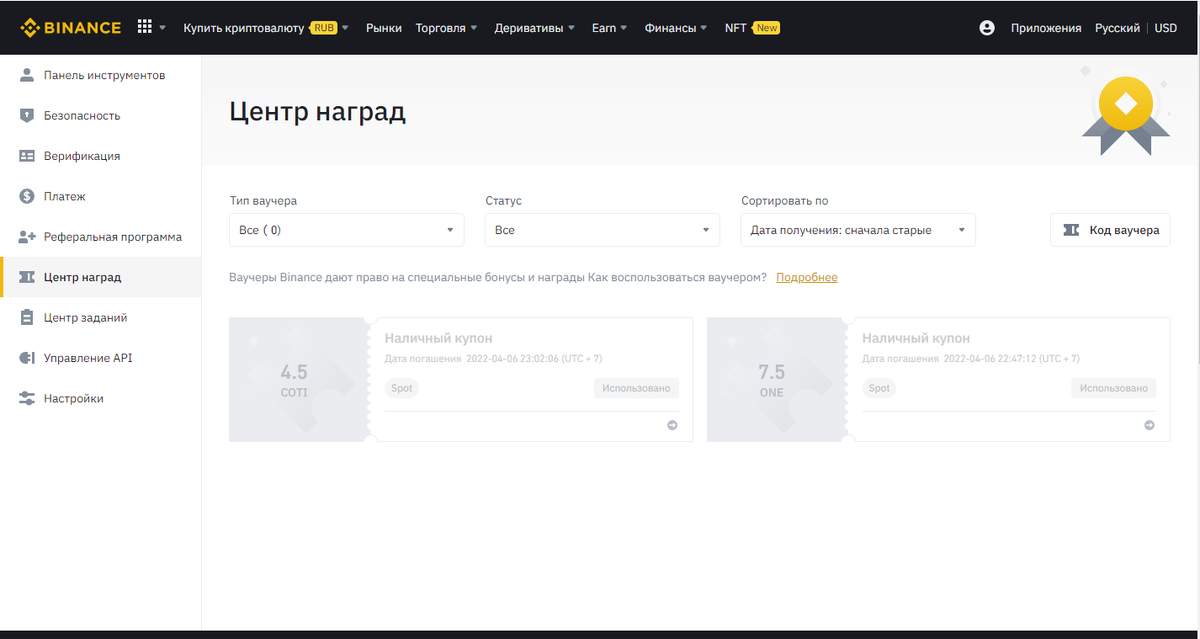The width and height of the screenshot is (1200, 639).
Task: Click the security shield icon in sidebar
Action: [27, 116]
